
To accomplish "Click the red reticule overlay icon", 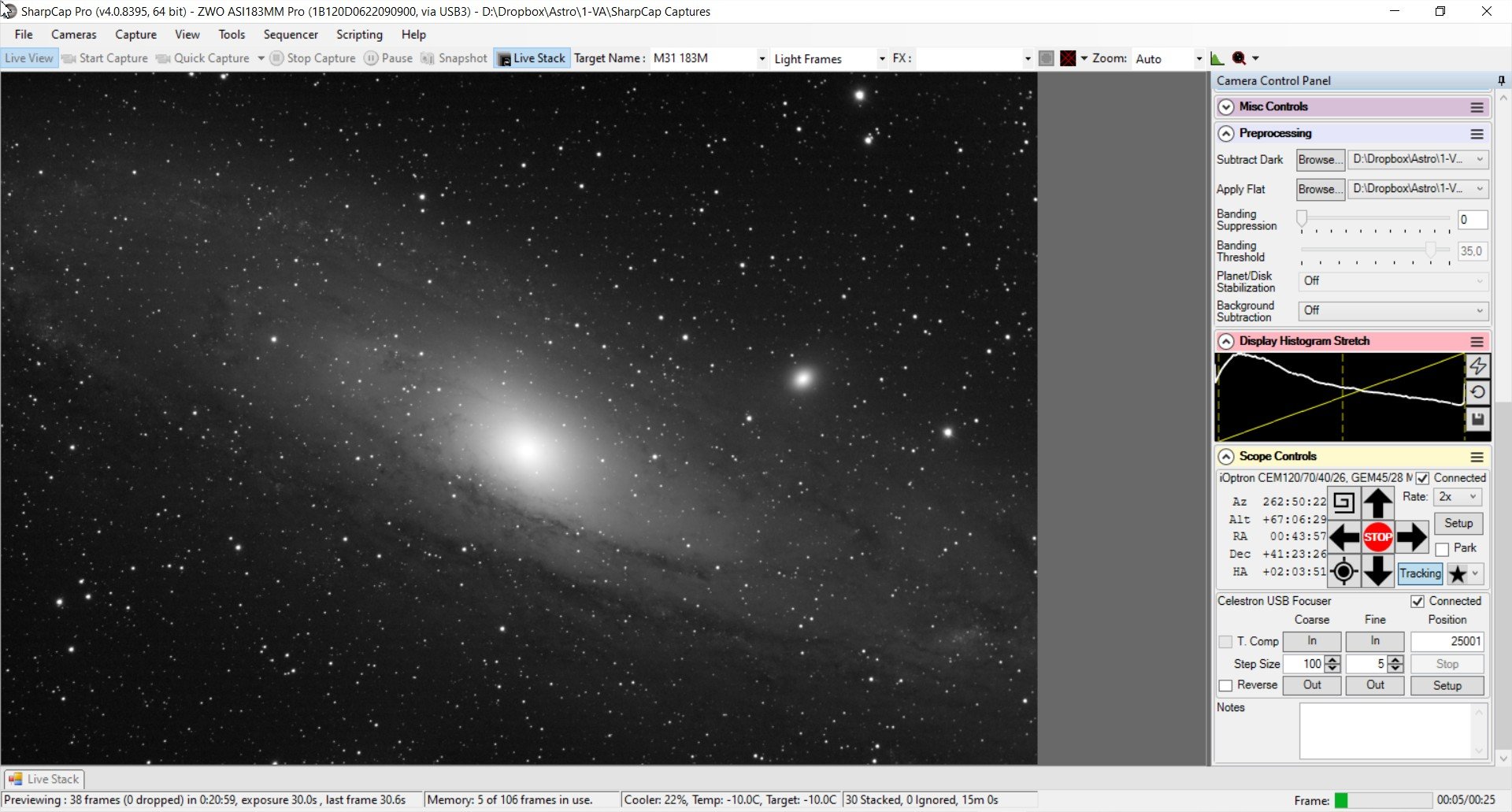I will coord(1068,58).
